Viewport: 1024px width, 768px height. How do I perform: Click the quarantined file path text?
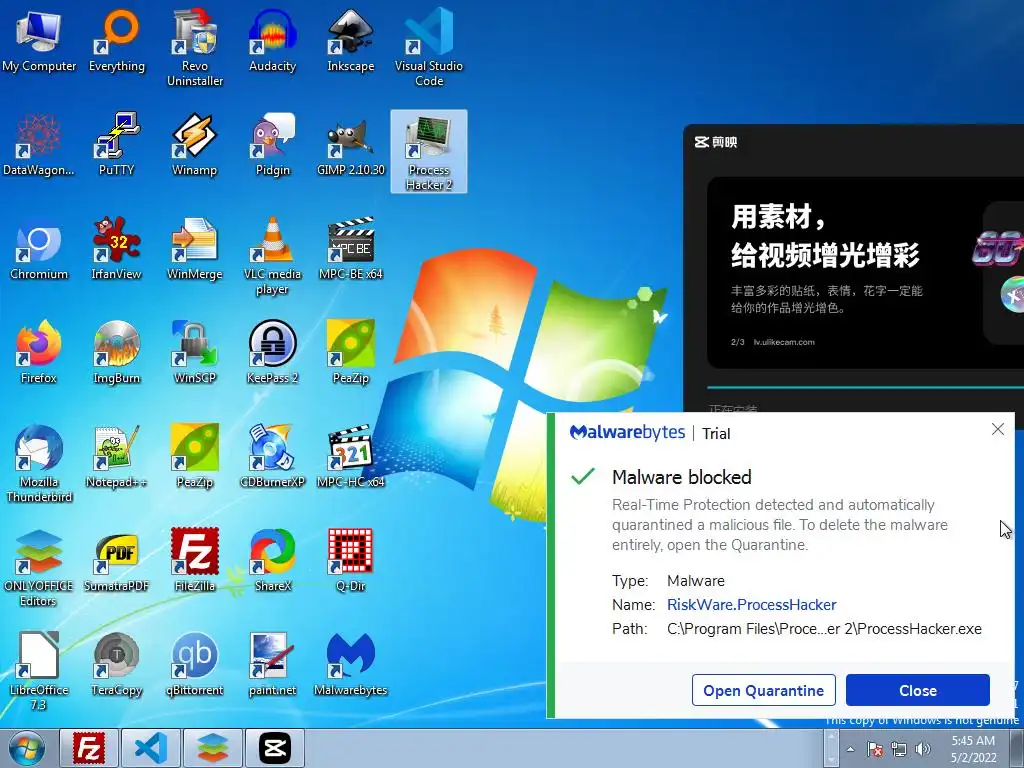click(x=824, y=629)
